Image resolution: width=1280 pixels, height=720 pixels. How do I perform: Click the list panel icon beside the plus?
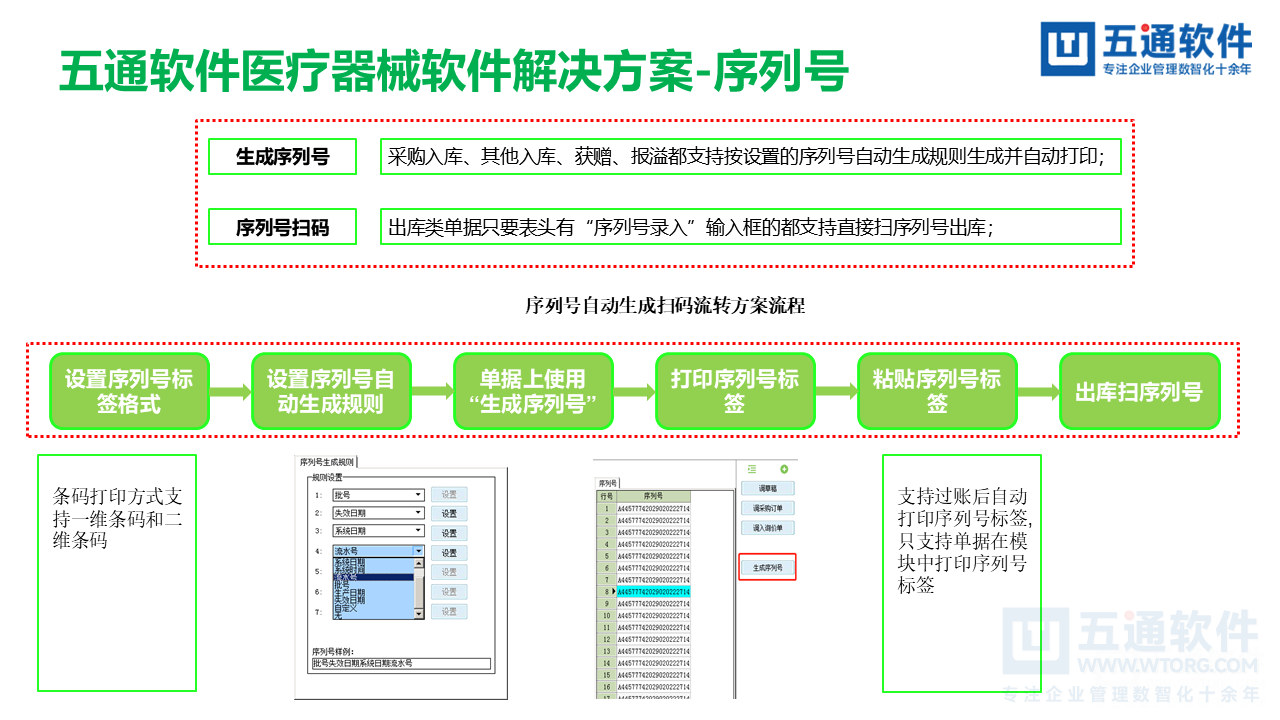pyautogui.click(x=751, y=468)
